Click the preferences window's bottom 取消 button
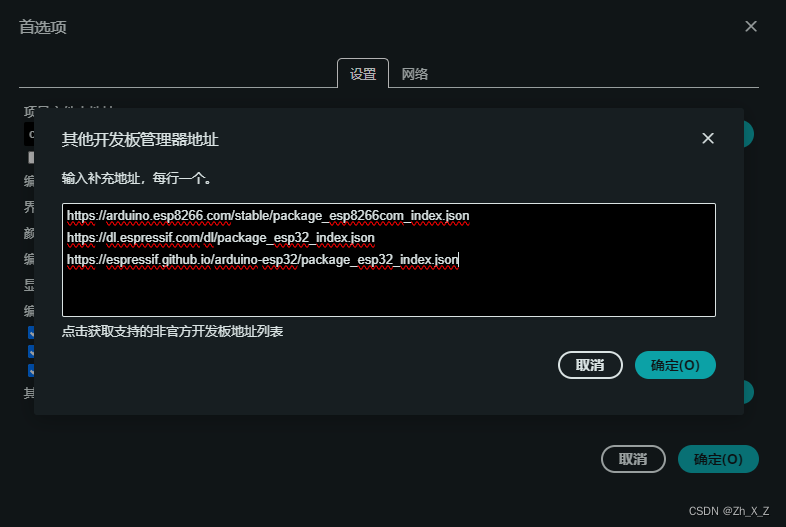786x527 pixels. click(633, 459)
